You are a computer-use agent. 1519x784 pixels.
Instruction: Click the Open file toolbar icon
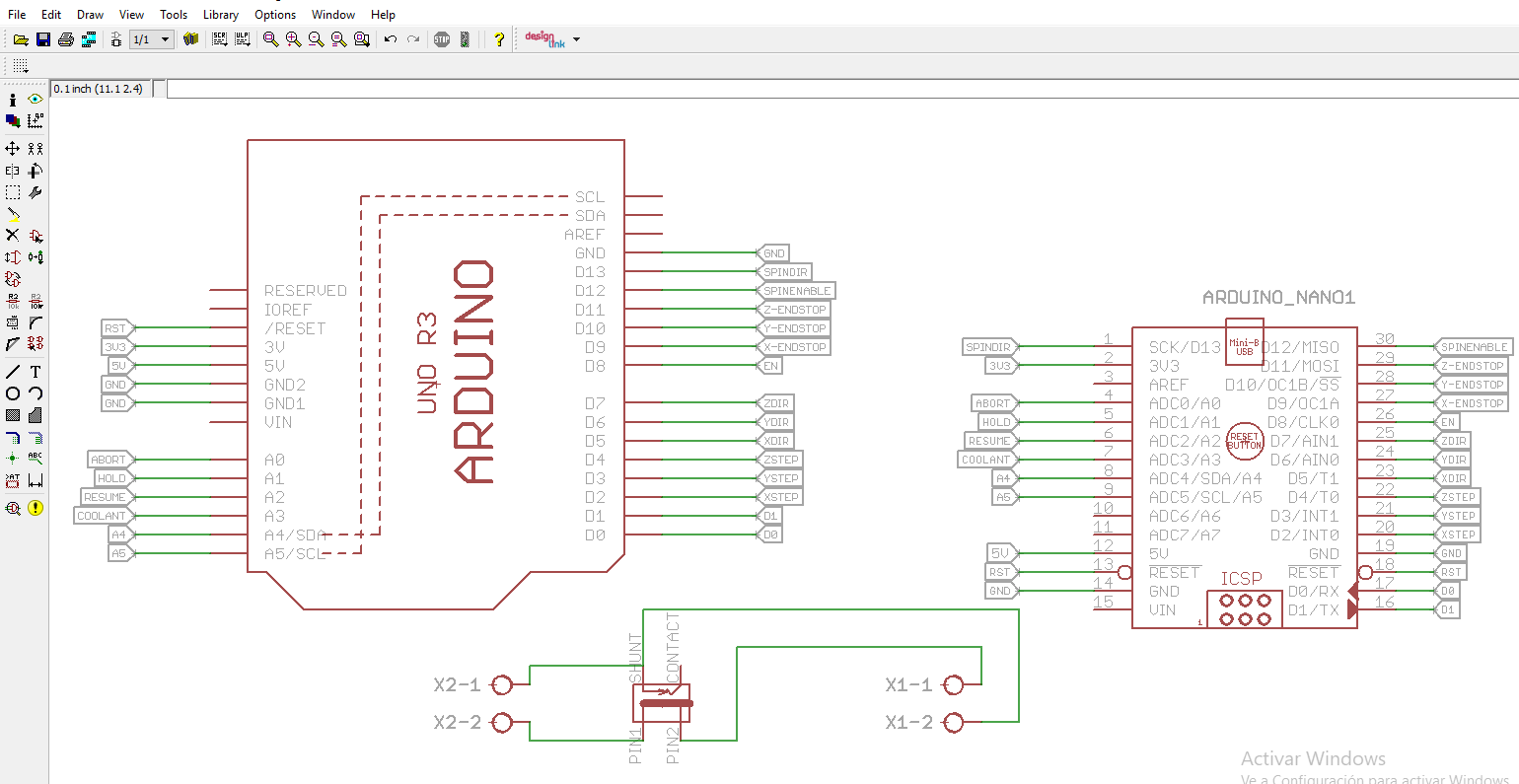pos(21,39)
